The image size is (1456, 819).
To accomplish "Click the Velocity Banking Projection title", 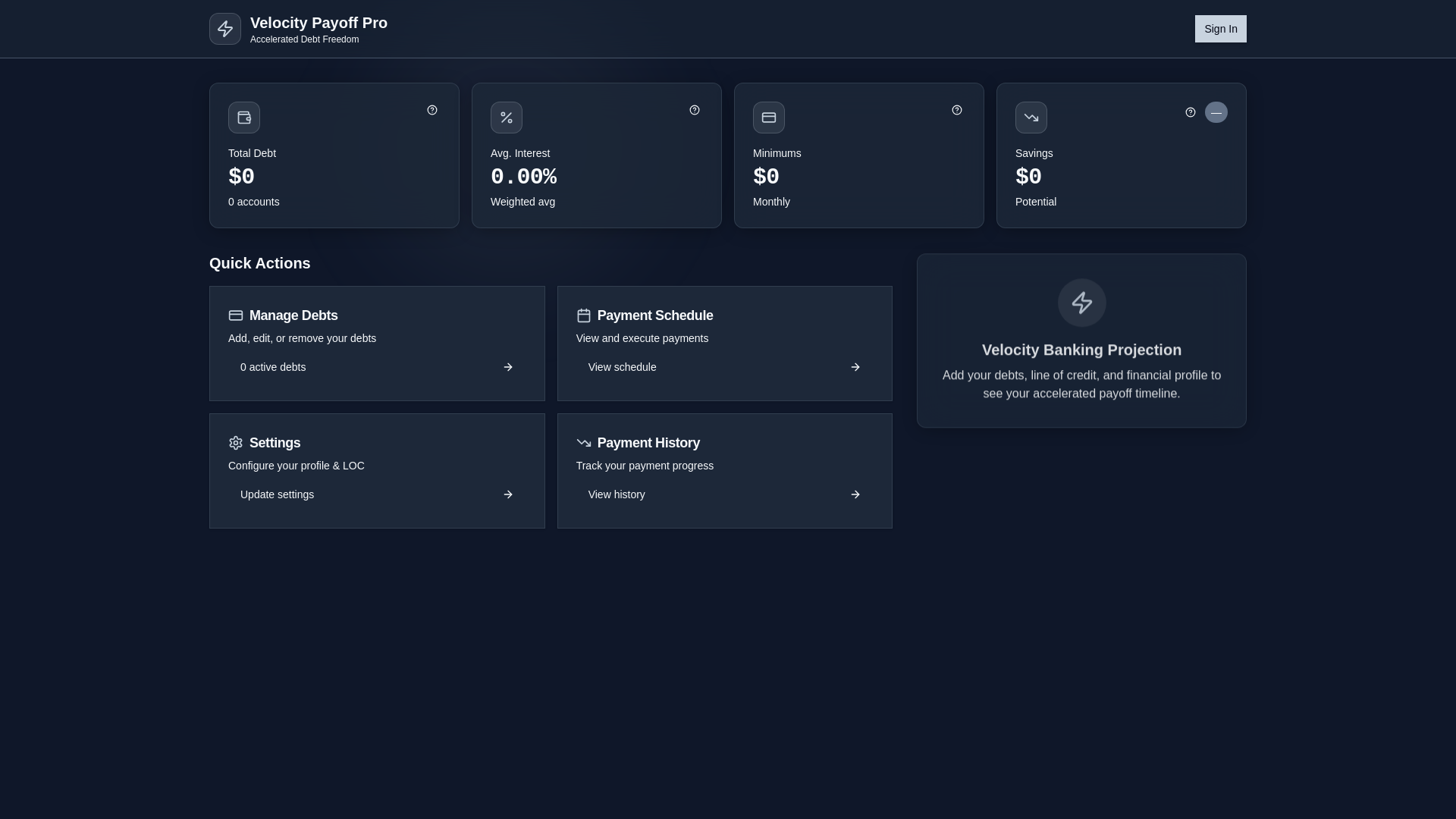I will coord(1081,350).
